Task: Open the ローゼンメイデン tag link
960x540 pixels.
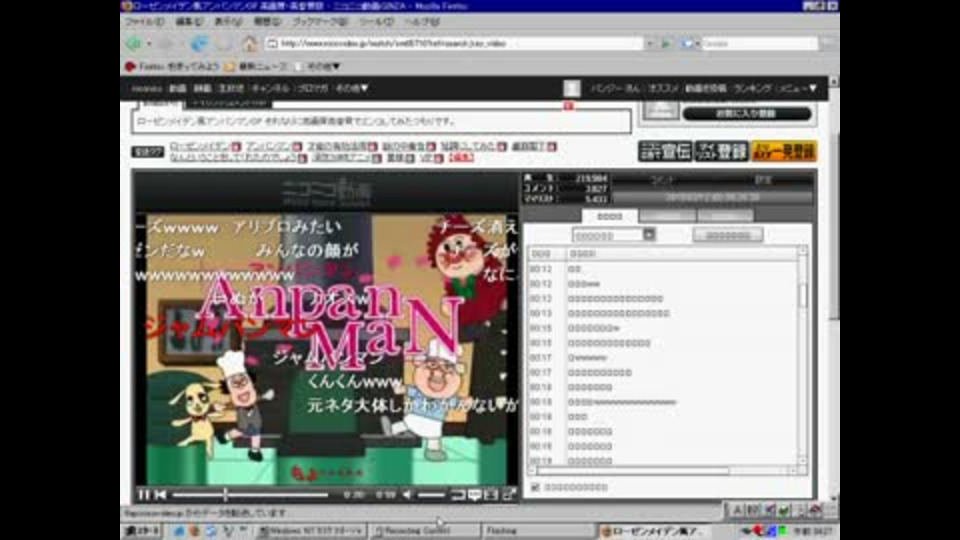Action: [x=200, y=147]
